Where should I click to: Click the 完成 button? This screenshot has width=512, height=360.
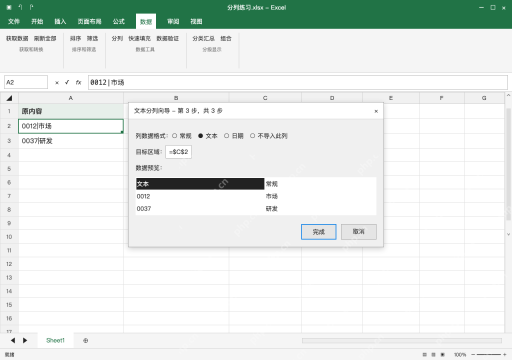pos(319,232)
